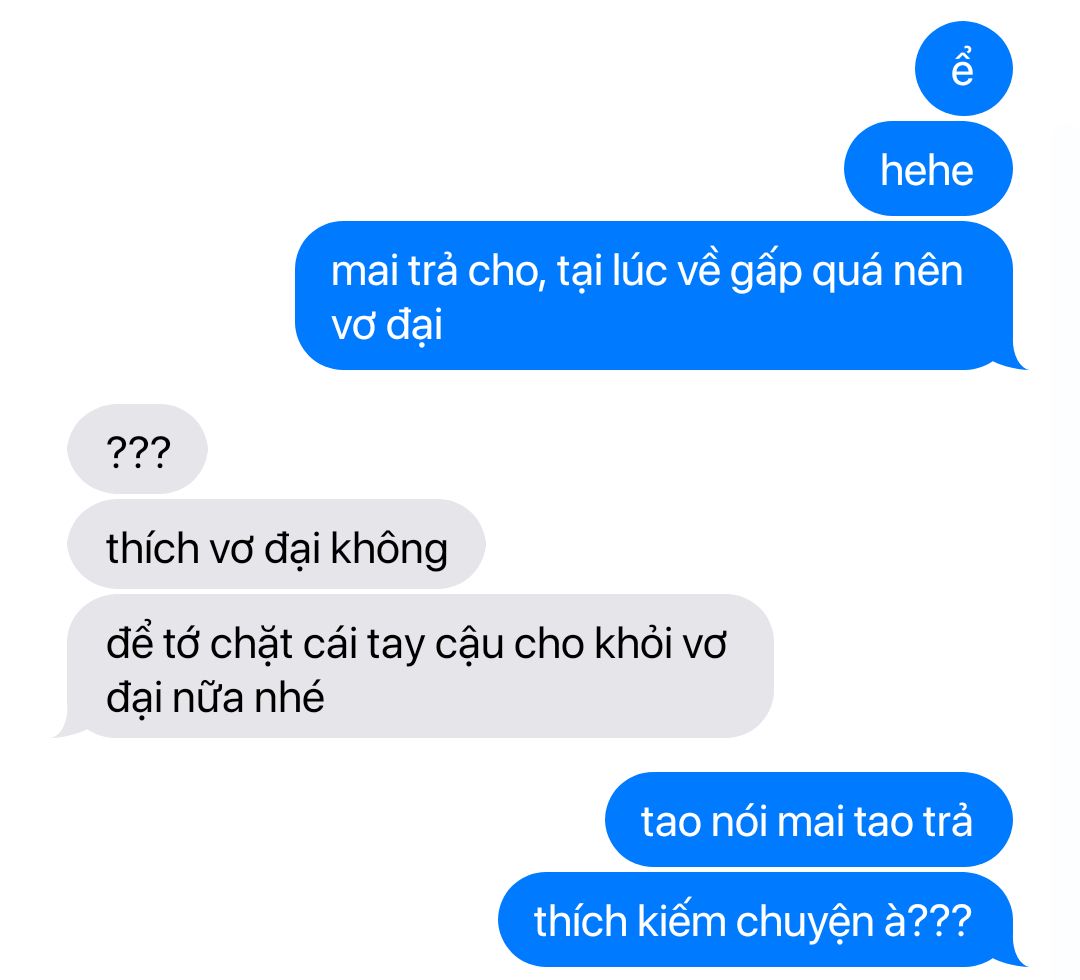Image resolution: width=1080 pixels, height=980 pixels.
Task: Click the word "gấp" in the blue message
Action: coord(766,272)
